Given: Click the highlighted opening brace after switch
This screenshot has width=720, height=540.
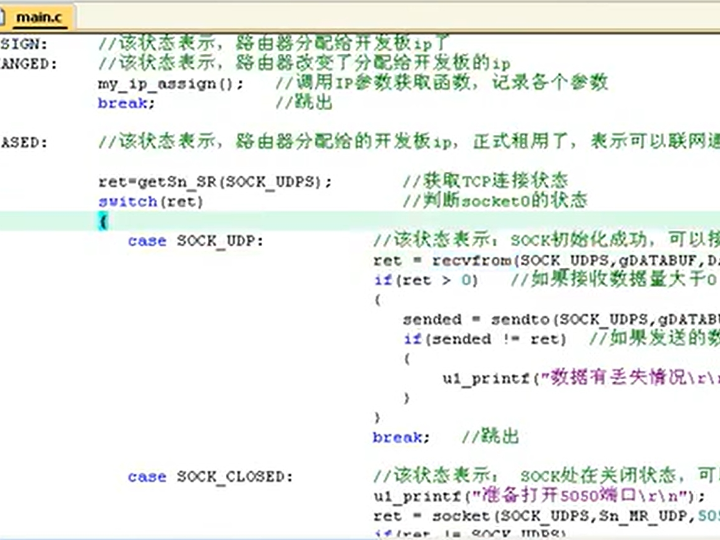Looking at the screenshot, I should tap(102, 221).
